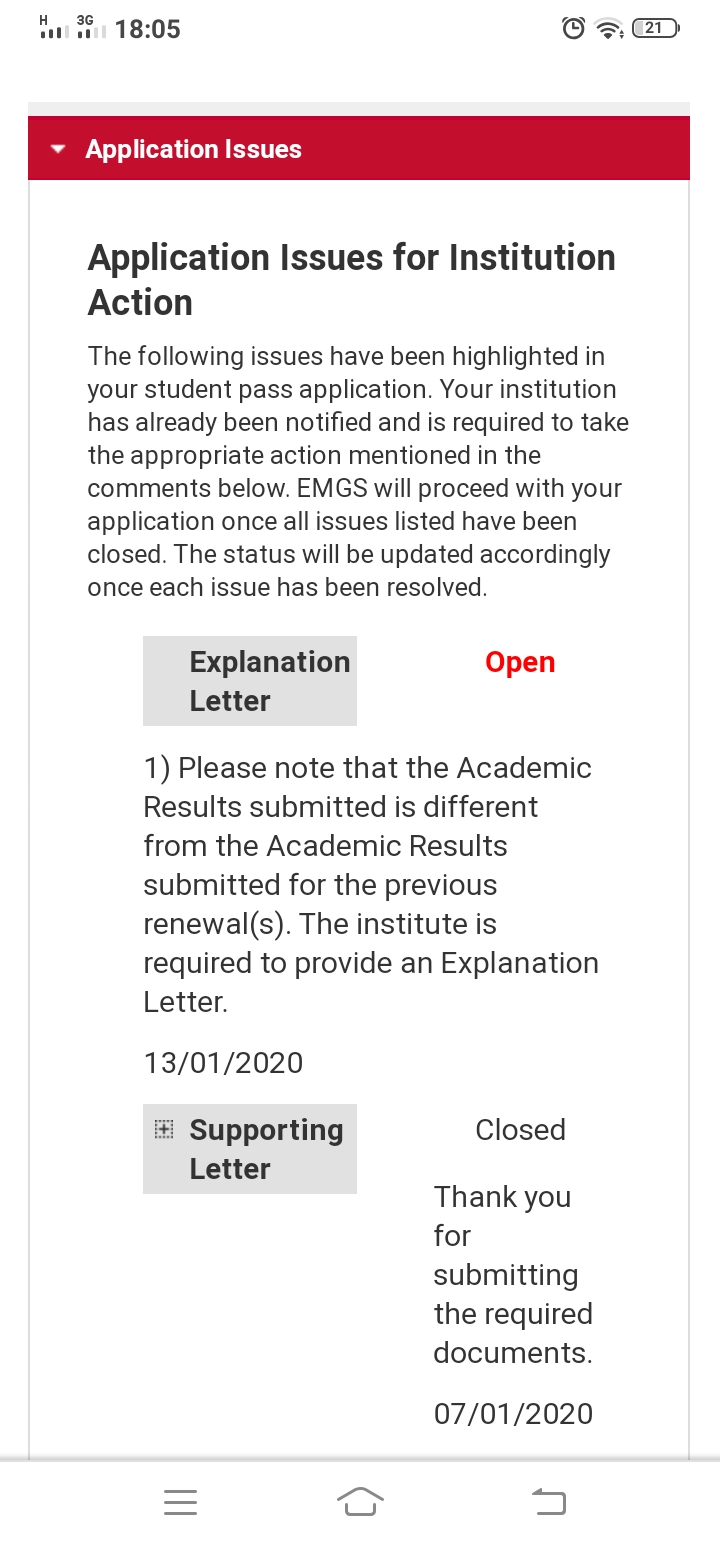Expand the Supporting Letter plus icon

(x=164, y=1130)
